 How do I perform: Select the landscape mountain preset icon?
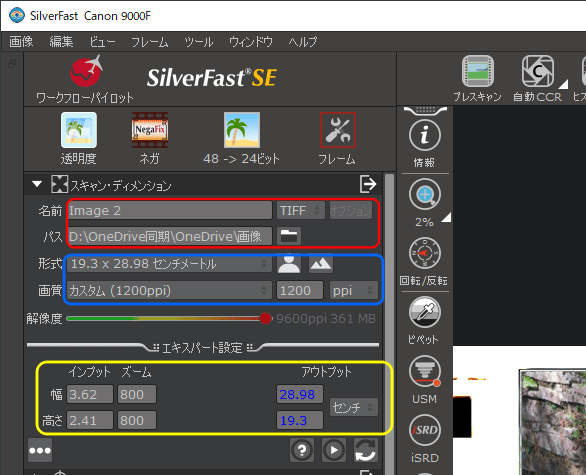321,263
